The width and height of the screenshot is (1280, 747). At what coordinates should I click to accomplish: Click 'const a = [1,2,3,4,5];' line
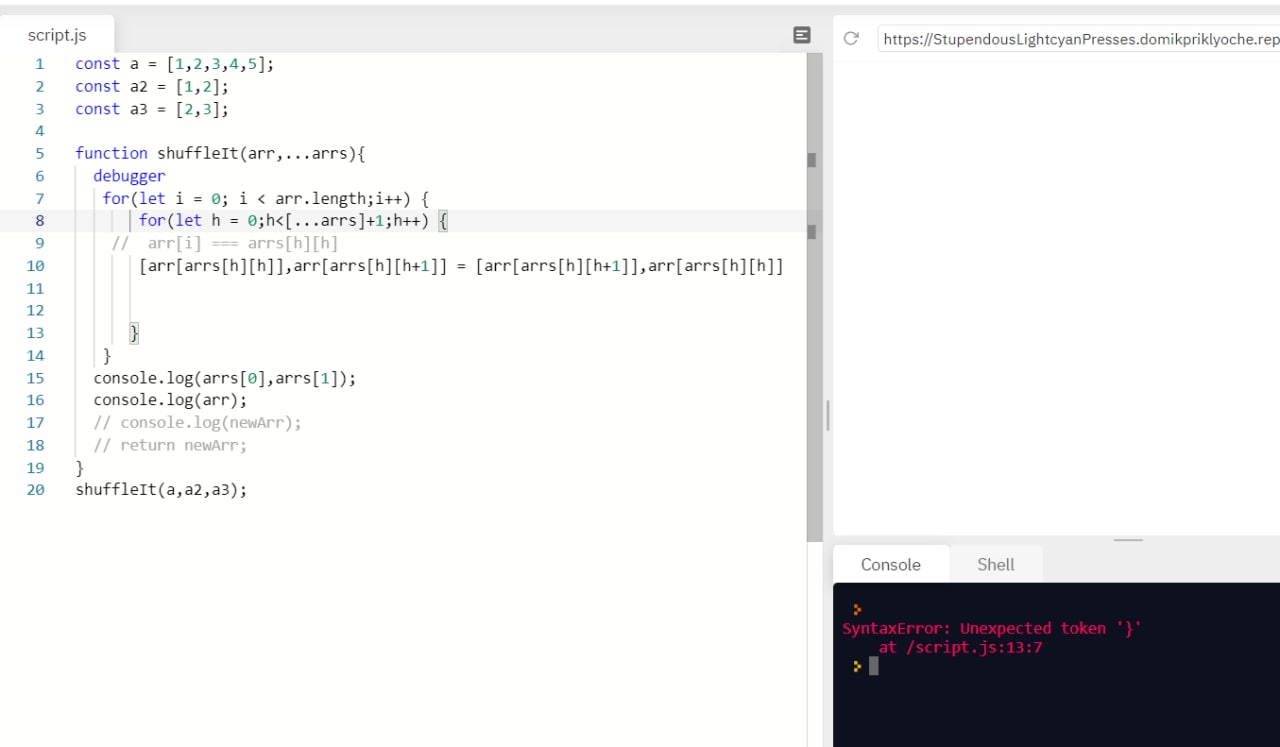[x=174, y=63]
